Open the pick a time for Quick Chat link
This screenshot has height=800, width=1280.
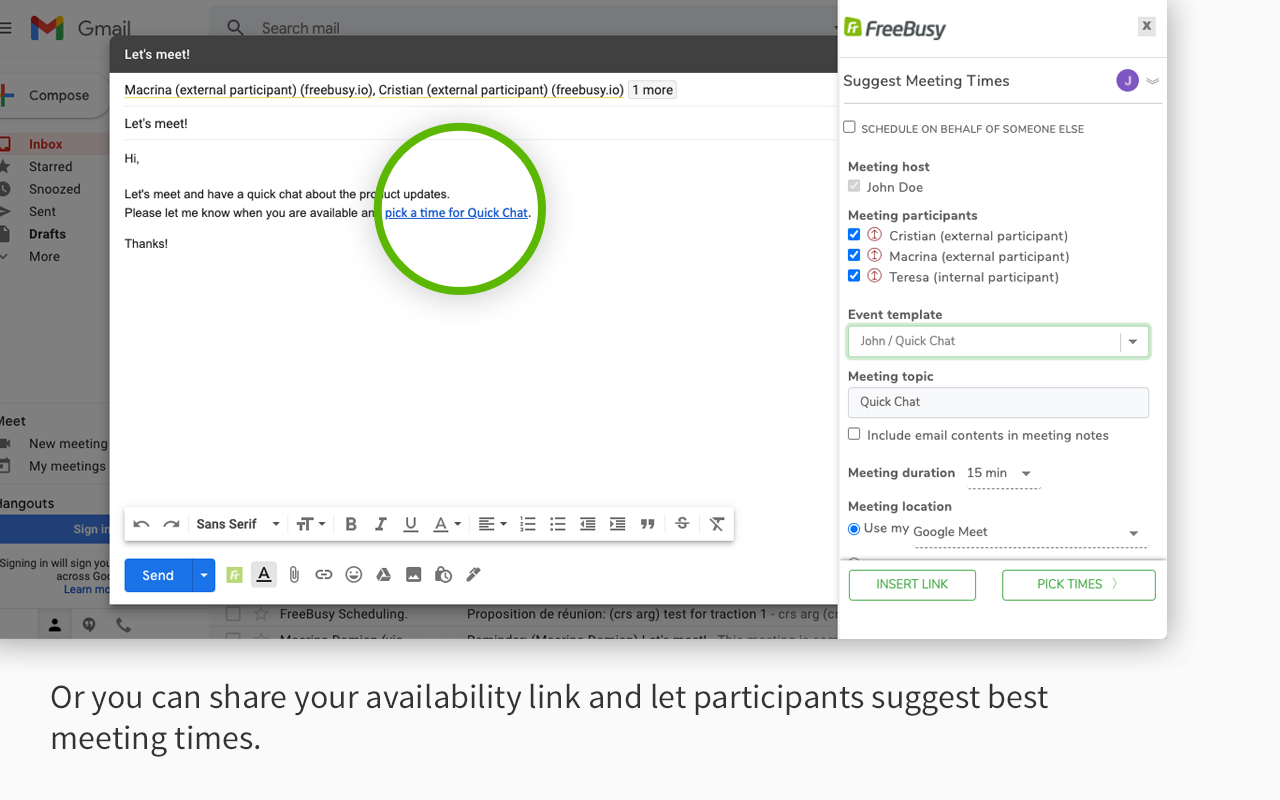tap(456, 213)
